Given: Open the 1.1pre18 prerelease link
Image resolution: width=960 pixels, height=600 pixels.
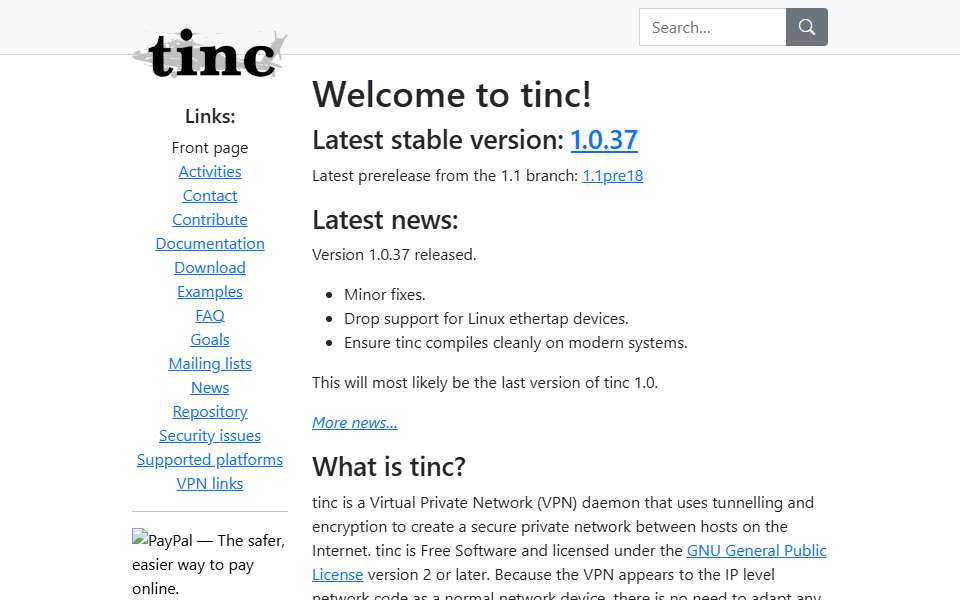Looking at the screenshot, I should coord(612,176).
